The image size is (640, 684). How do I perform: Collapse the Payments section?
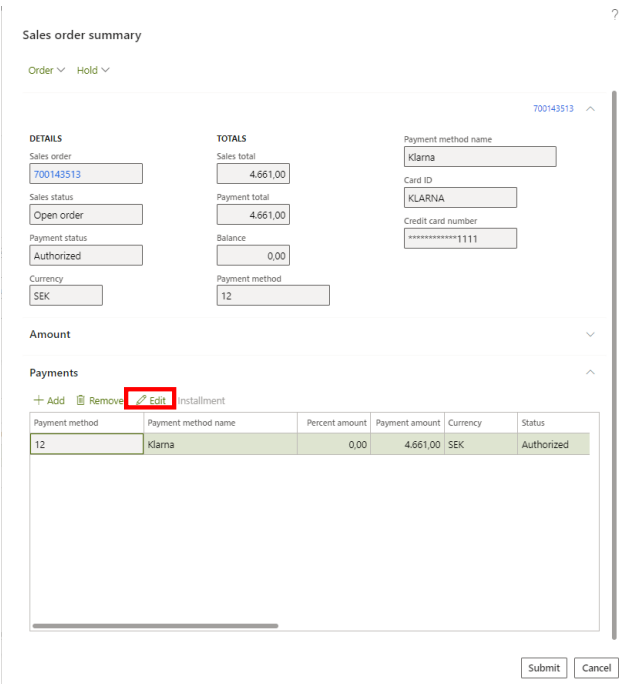(x=590, y=372)
